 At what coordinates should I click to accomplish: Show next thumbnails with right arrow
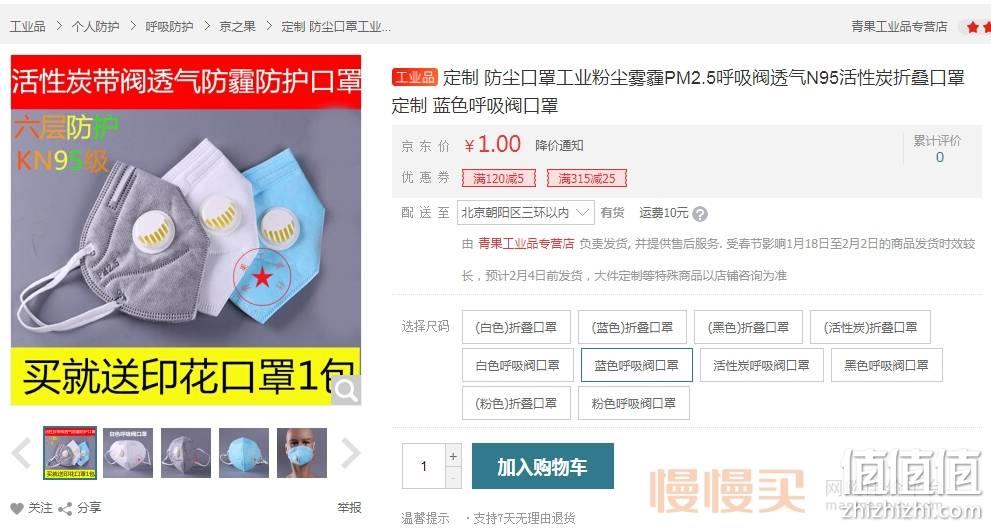[x=350, y=453]
